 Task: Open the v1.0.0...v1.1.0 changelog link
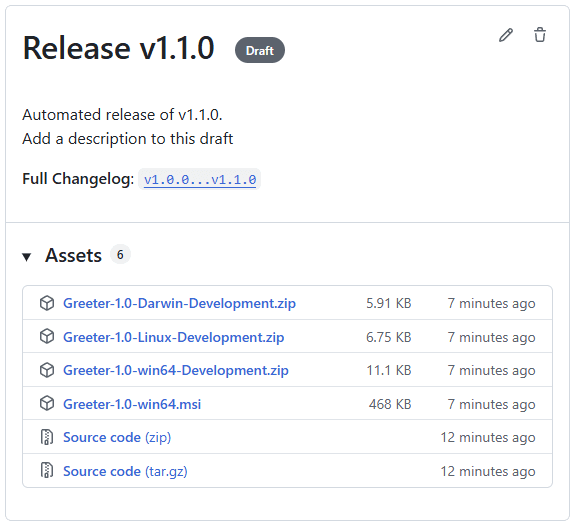point(200,179)
